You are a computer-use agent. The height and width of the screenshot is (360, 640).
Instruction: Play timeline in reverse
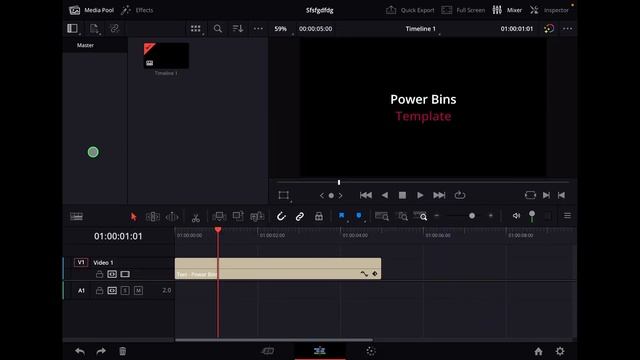(384, 195)
